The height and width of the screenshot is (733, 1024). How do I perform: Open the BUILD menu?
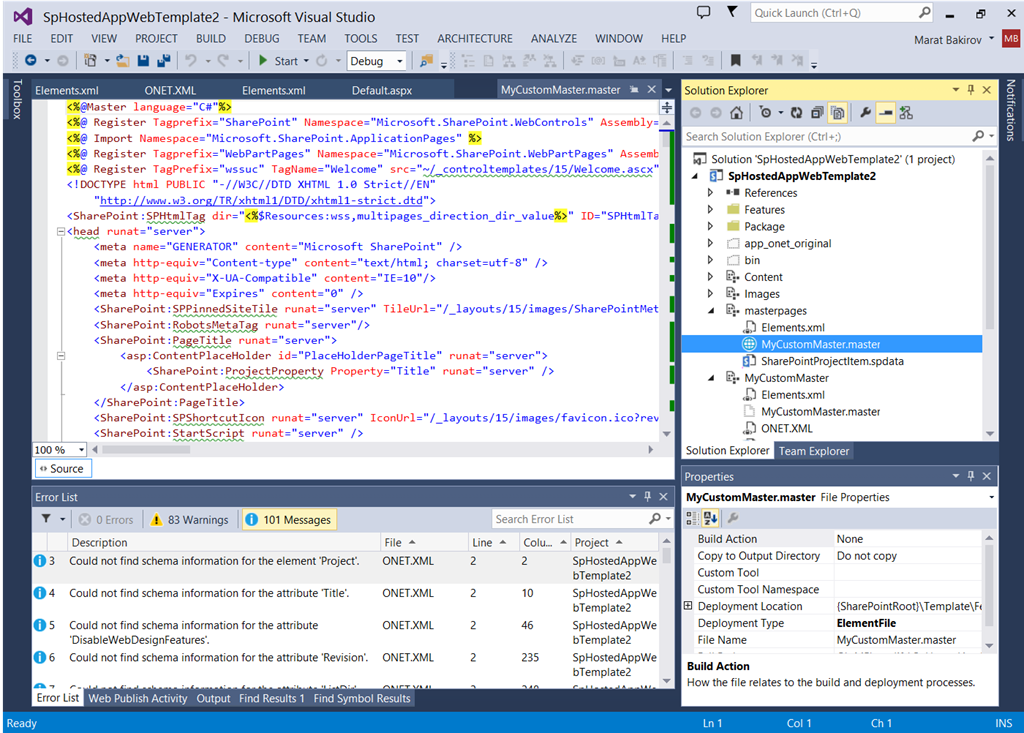coord(211,39)
